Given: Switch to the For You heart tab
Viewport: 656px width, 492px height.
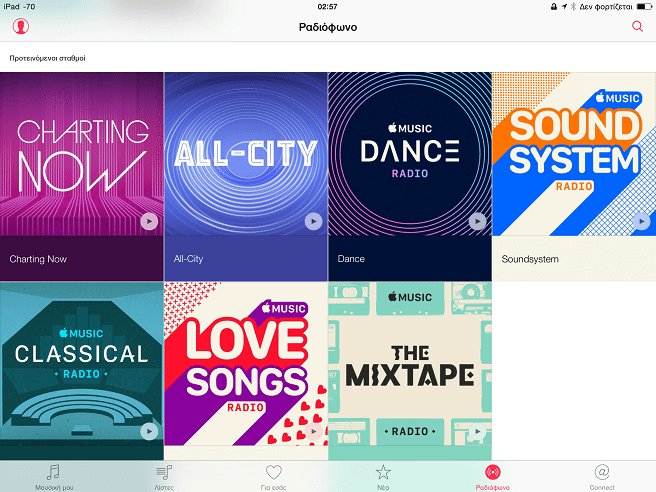Looking at the screenshot, I should point(274,477).
